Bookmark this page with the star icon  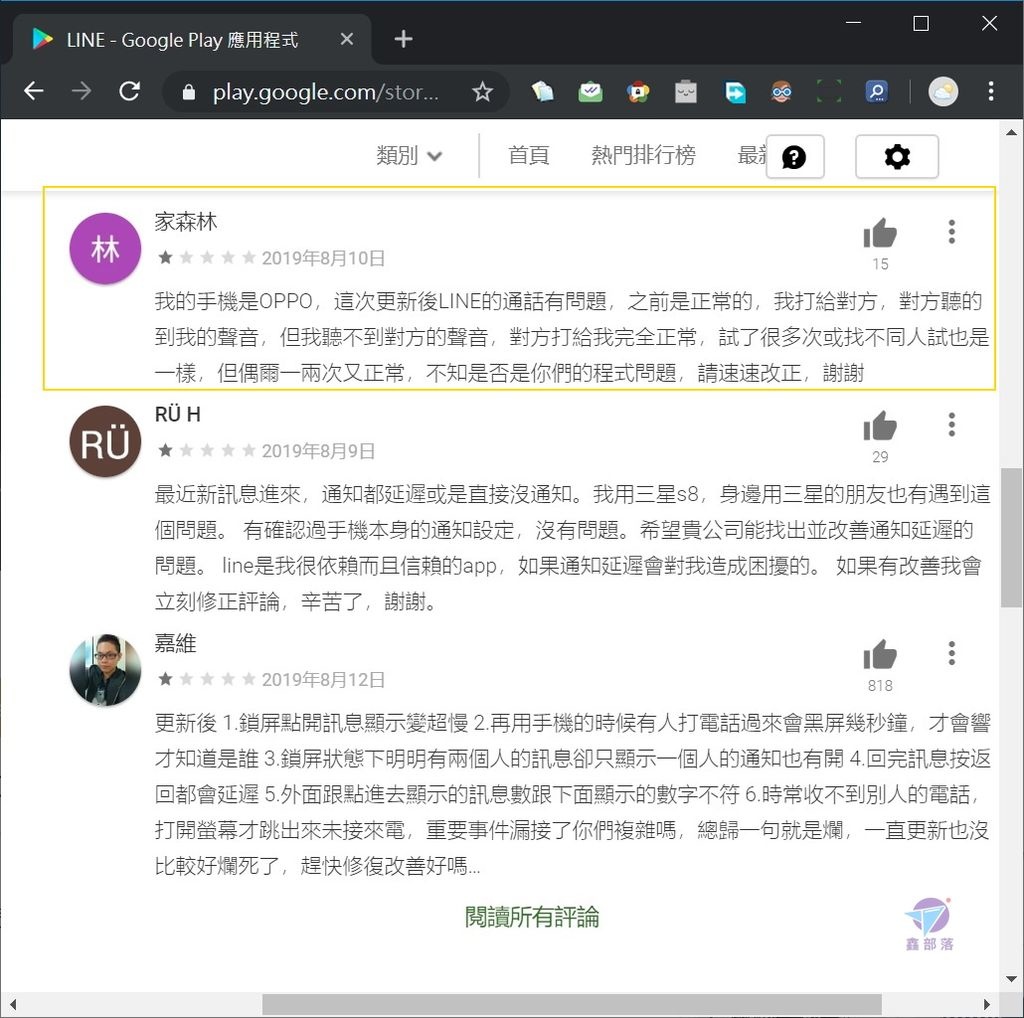(x=483, y=91)
